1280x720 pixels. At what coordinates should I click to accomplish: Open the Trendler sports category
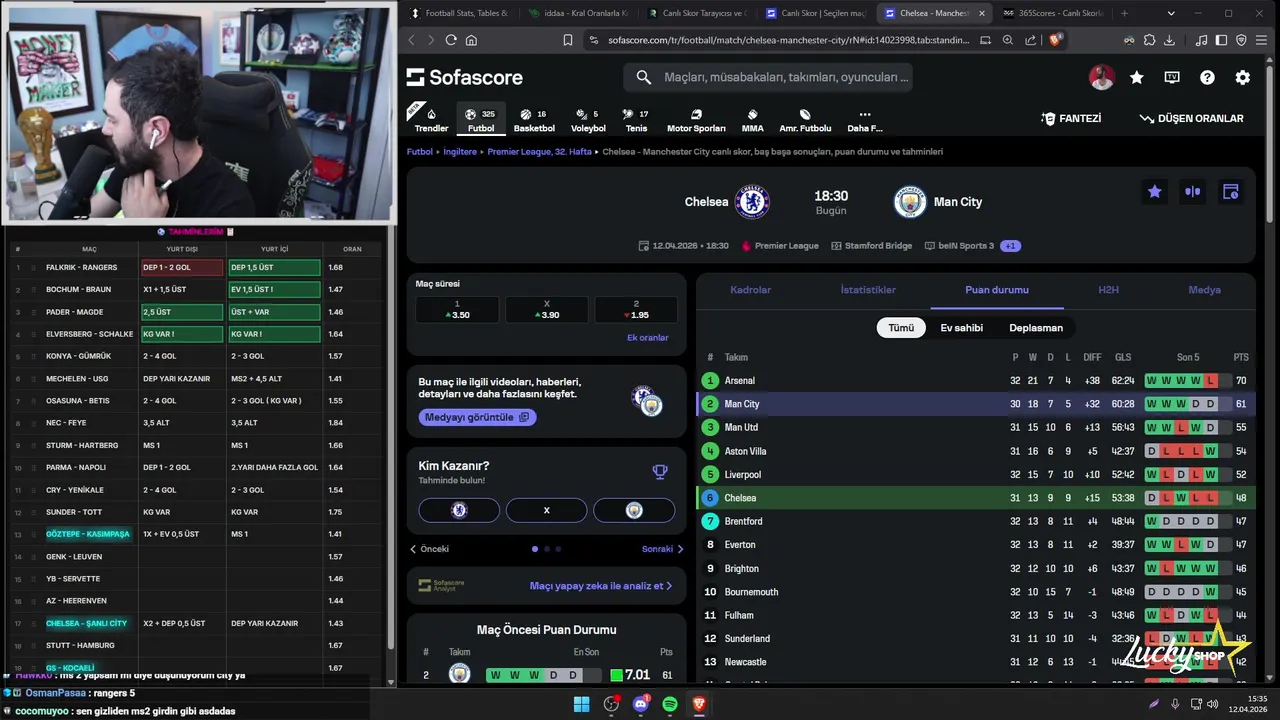(x=431, y=120)
